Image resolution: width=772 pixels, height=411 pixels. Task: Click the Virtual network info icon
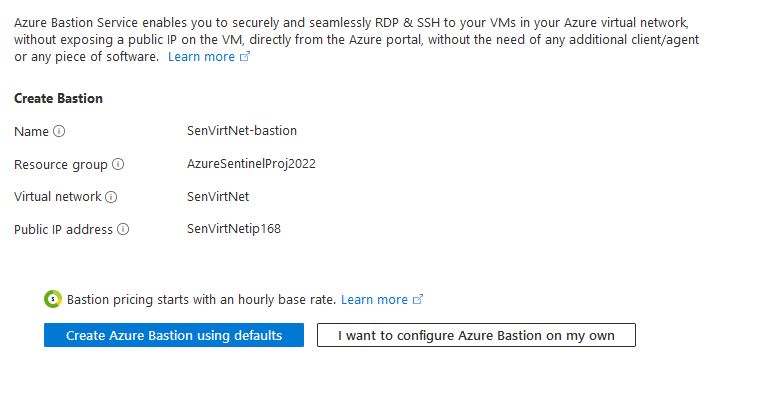(111, 197)
